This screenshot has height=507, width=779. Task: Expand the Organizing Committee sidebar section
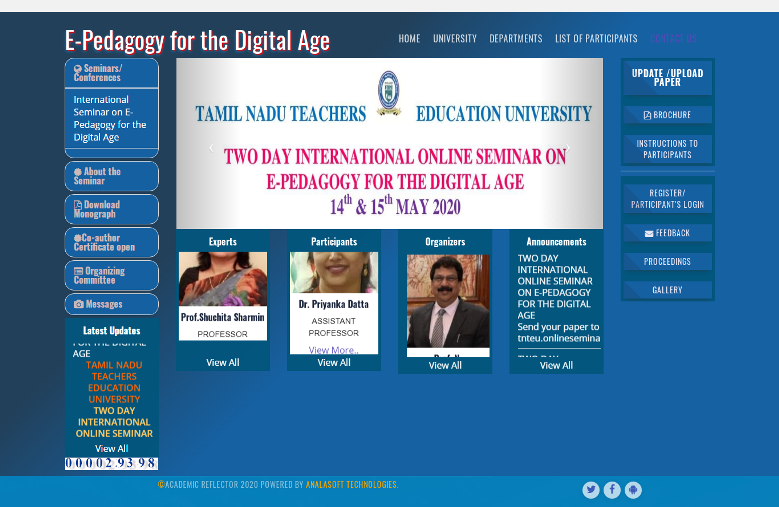(x=111, y=275)
